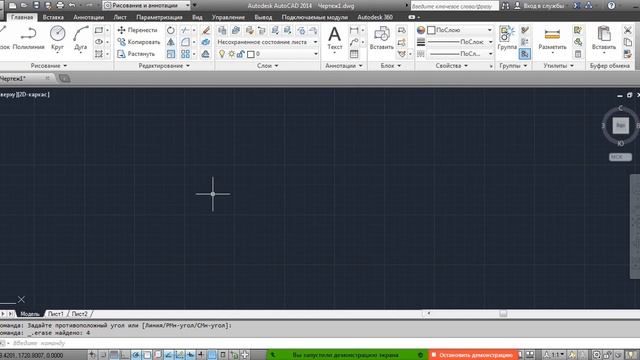Select the Rectangle draw tool

pyautogui.click(x=99, y=30)
